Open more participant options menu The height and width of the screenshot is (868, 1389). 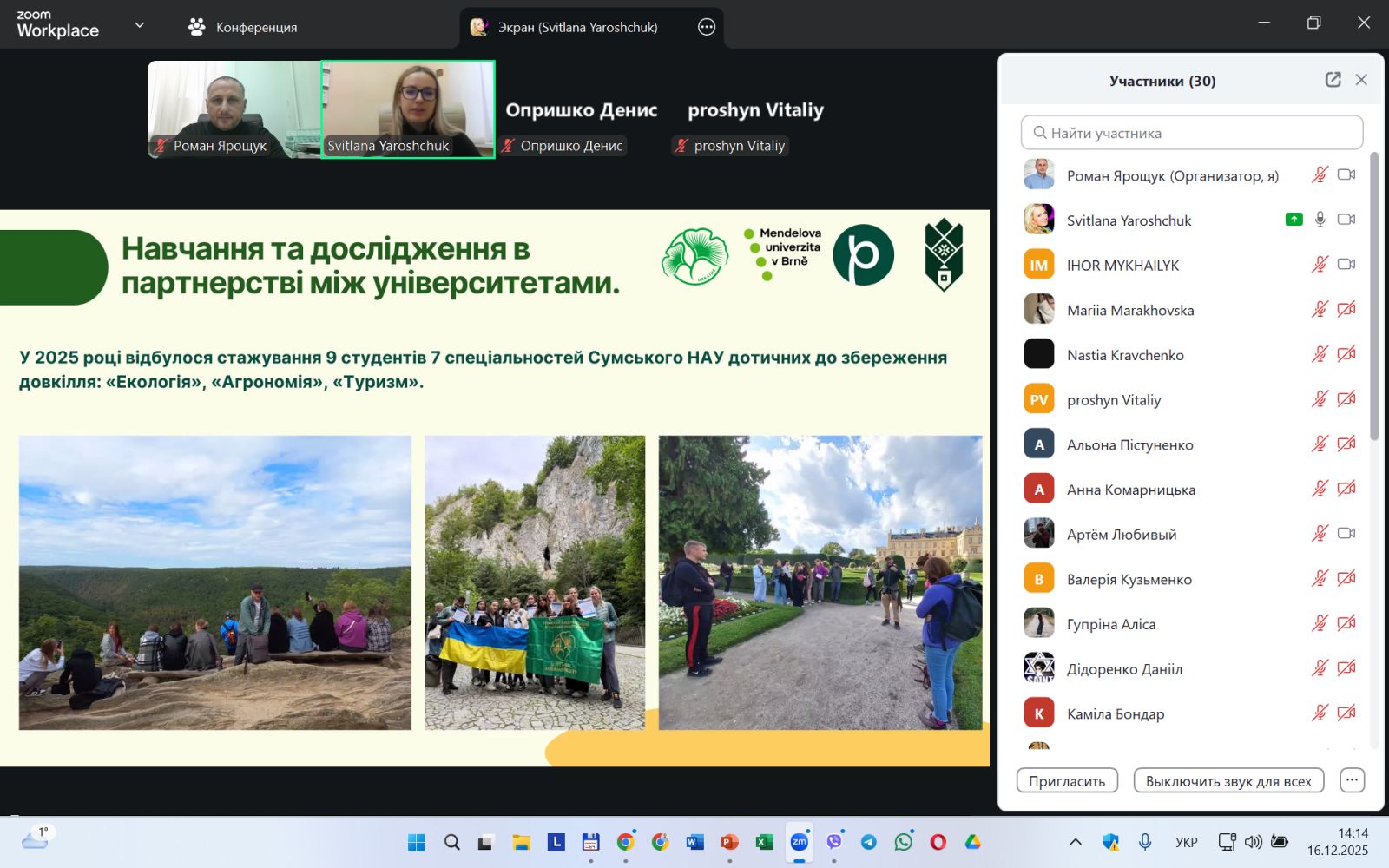click(1352, 780)
